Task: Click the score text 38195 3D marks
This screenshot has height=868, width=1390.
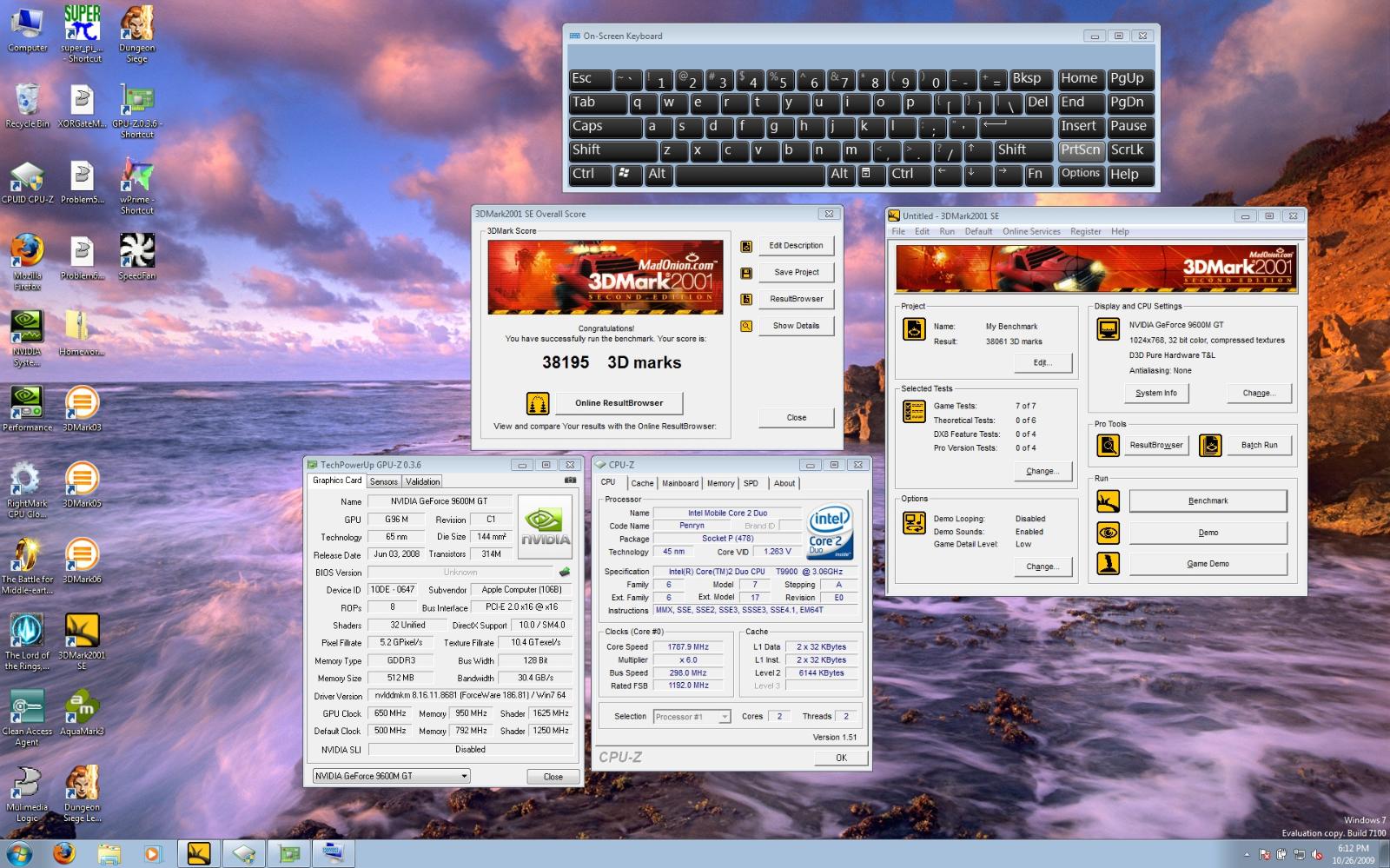Action: pyautogui.click(x=612, y=362)
